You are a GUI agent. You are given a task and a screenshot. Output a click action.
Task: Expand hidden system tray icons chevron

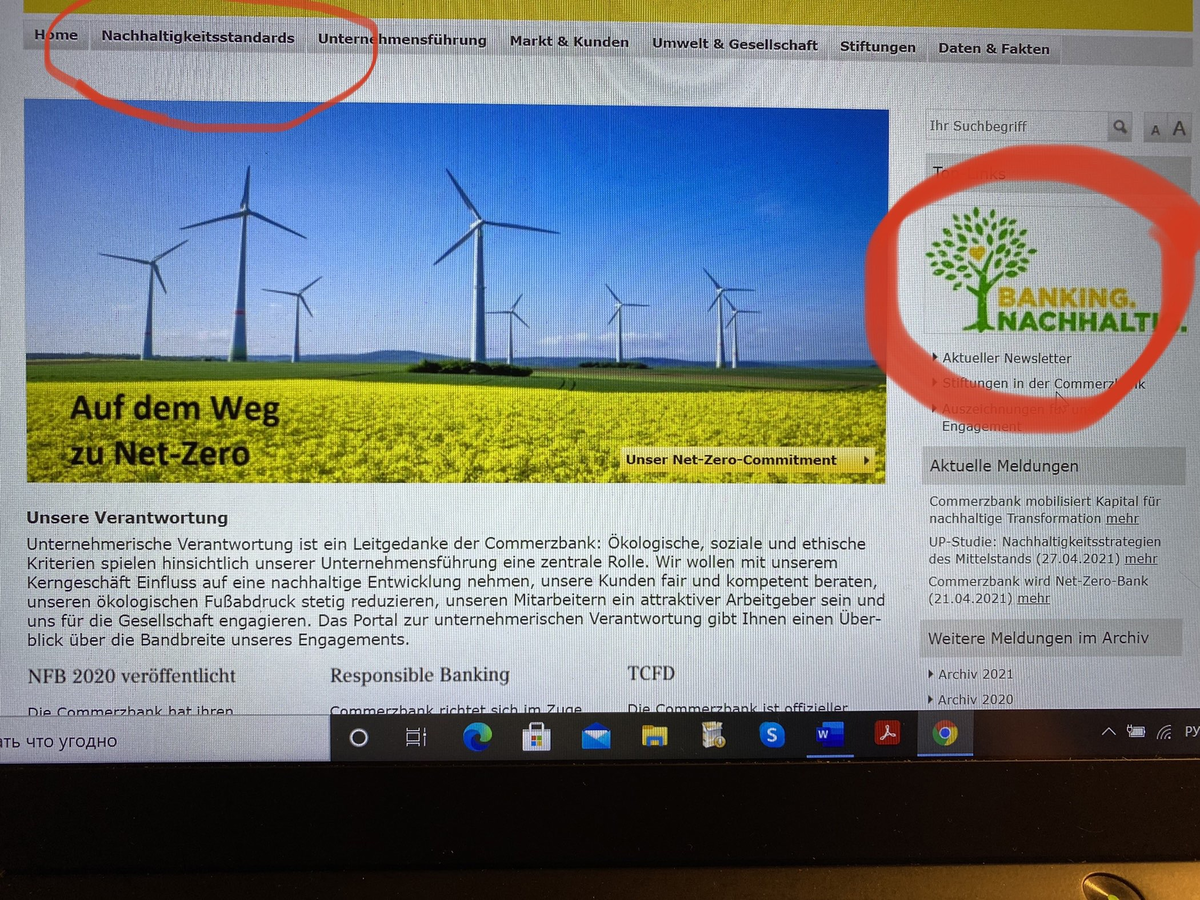pyautogui.click(x=1107, y=732)
